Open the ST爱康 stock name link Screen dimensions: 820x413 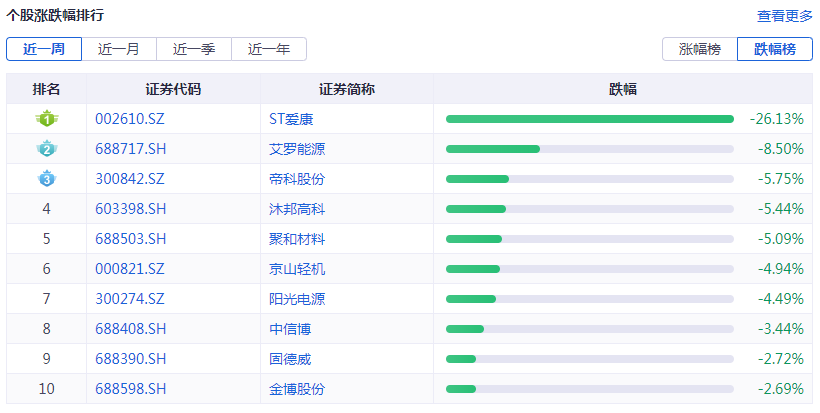[298, 119]
